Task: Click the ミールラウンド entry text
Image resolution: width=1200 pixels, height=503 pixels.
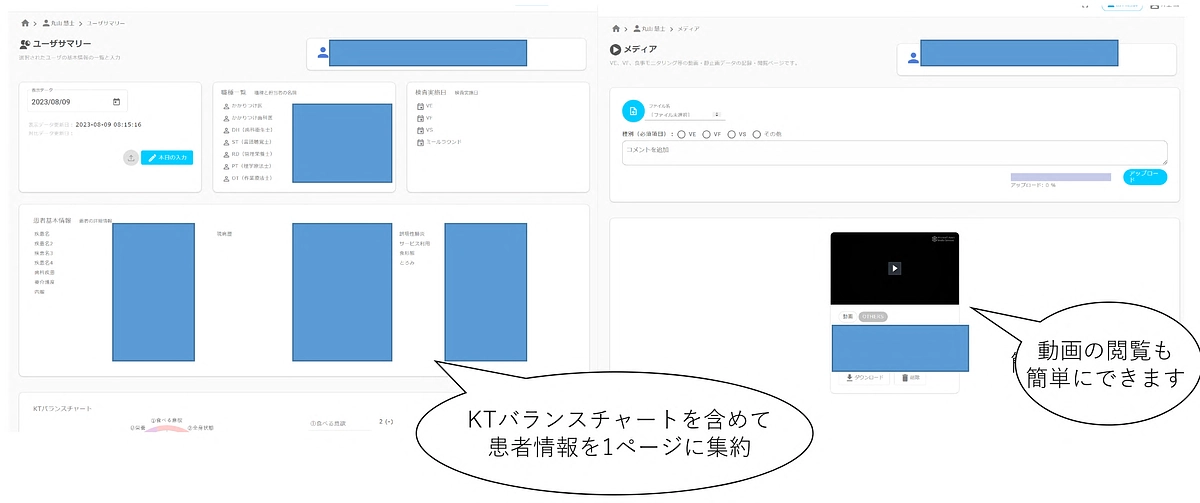Action: click(x=444, y=142)
